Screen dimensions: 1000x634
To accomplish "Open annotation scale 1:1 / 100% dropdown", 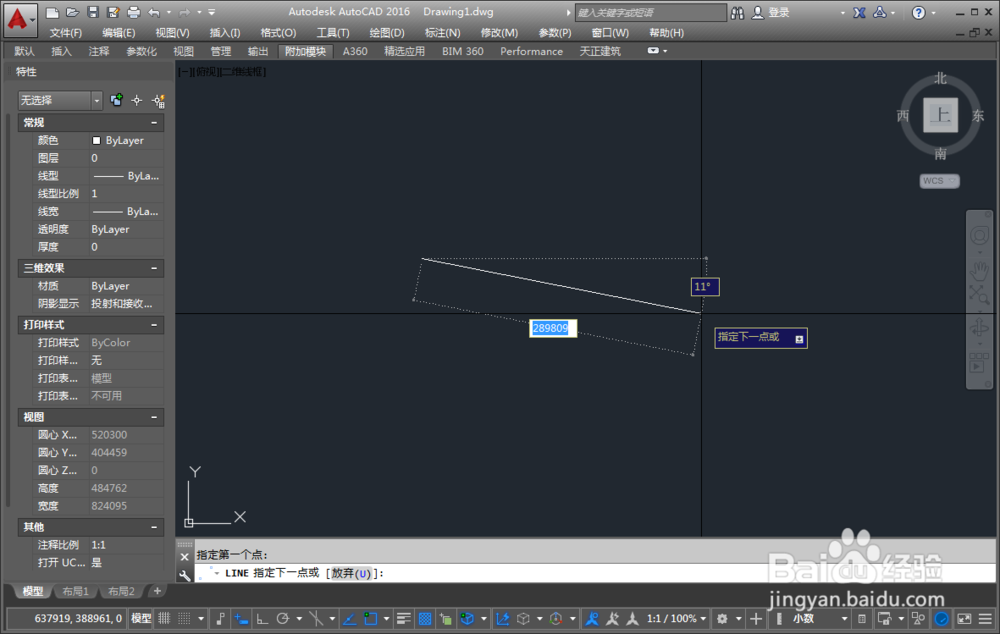I will coord(676,619).
